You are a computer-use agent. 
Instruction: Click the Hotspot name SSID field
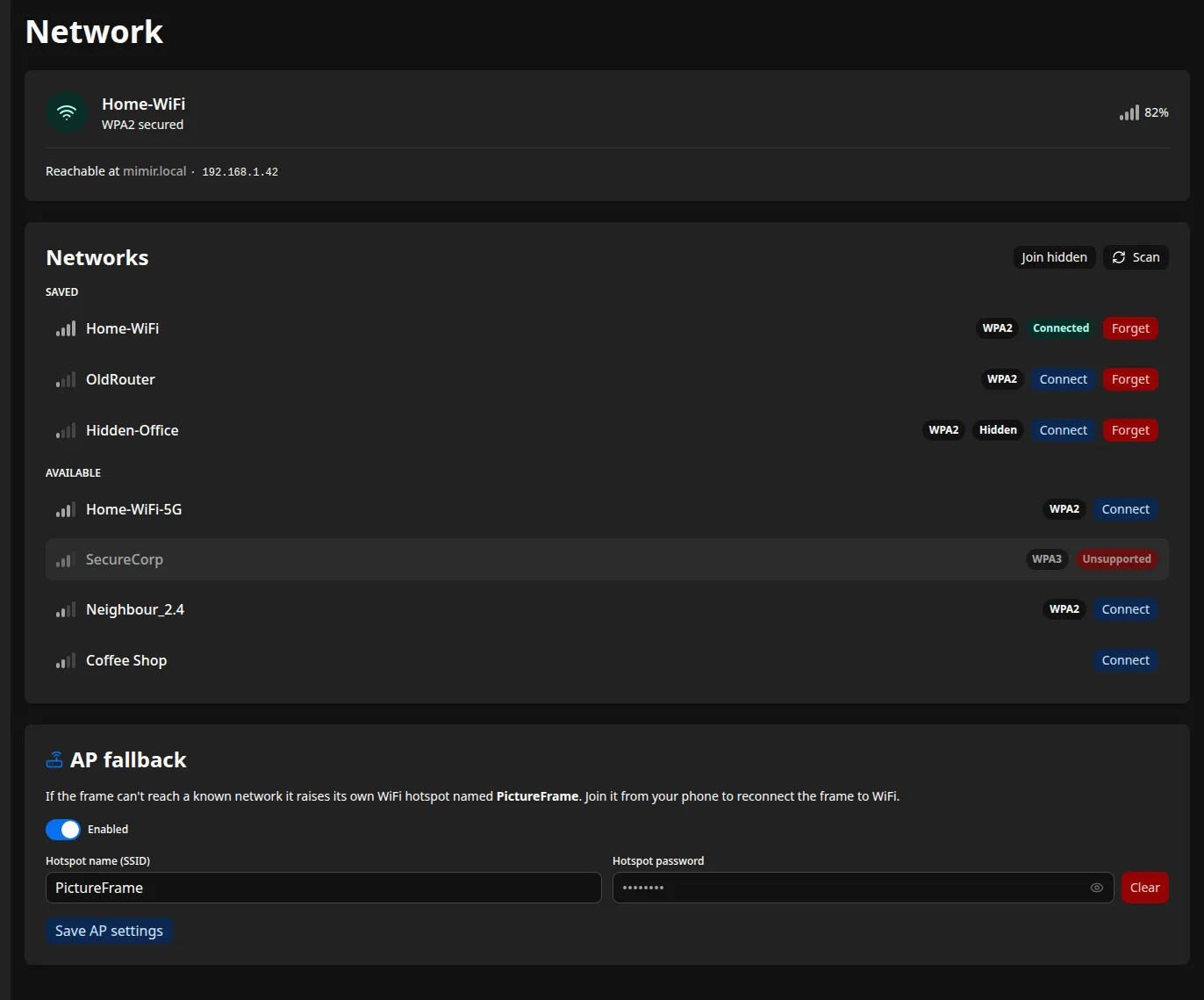(323, 888)
